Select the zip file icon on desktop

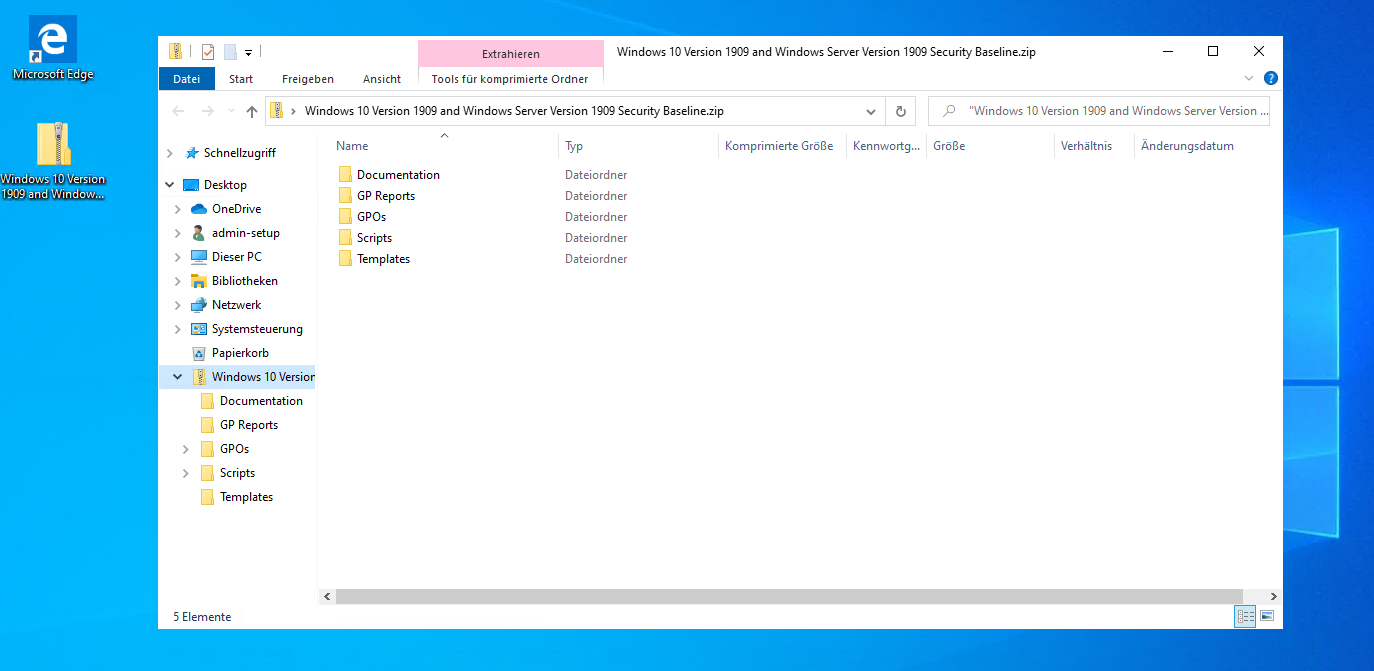coord(53,160)
